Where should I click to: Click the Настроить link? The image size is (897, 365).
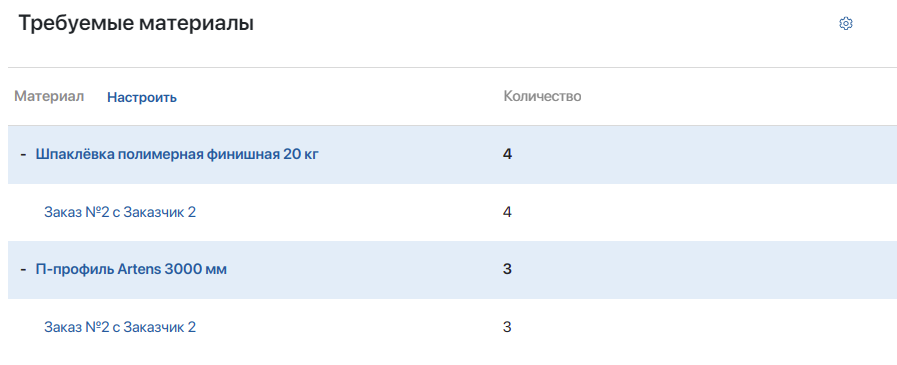142,97
